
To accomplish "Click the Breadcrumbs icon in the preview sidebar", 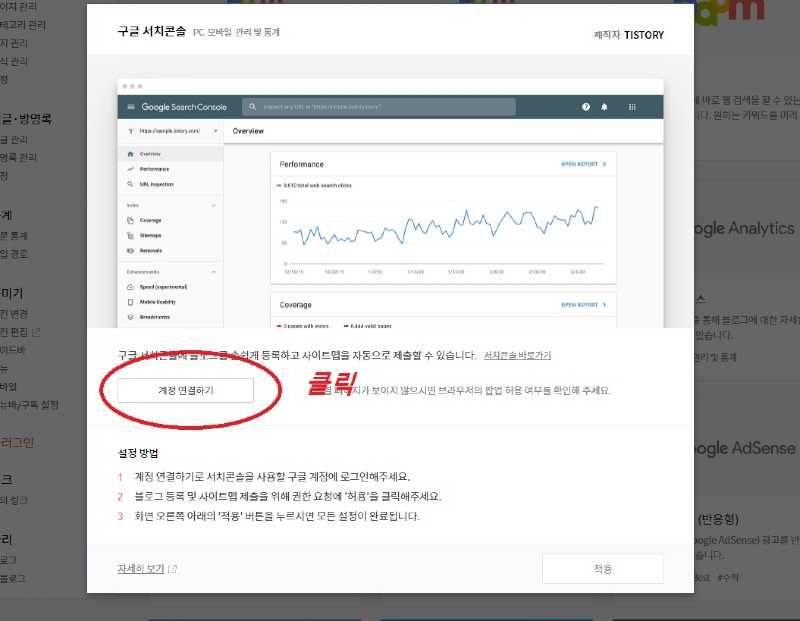I will 130,317.
